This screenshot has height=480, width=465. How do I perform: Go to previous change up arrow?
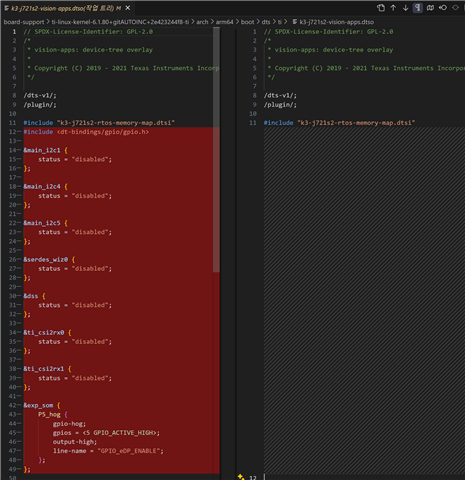point(393,8)
